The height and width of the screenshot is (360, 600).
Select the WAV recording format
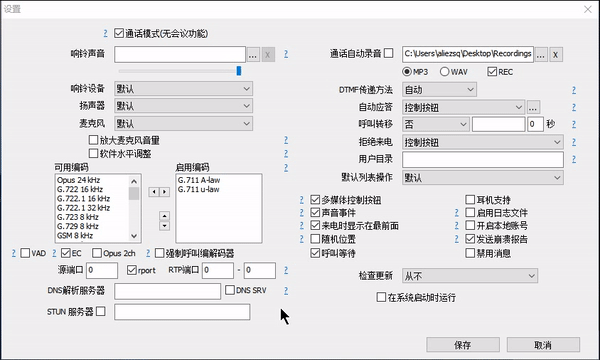click(444, 72)
